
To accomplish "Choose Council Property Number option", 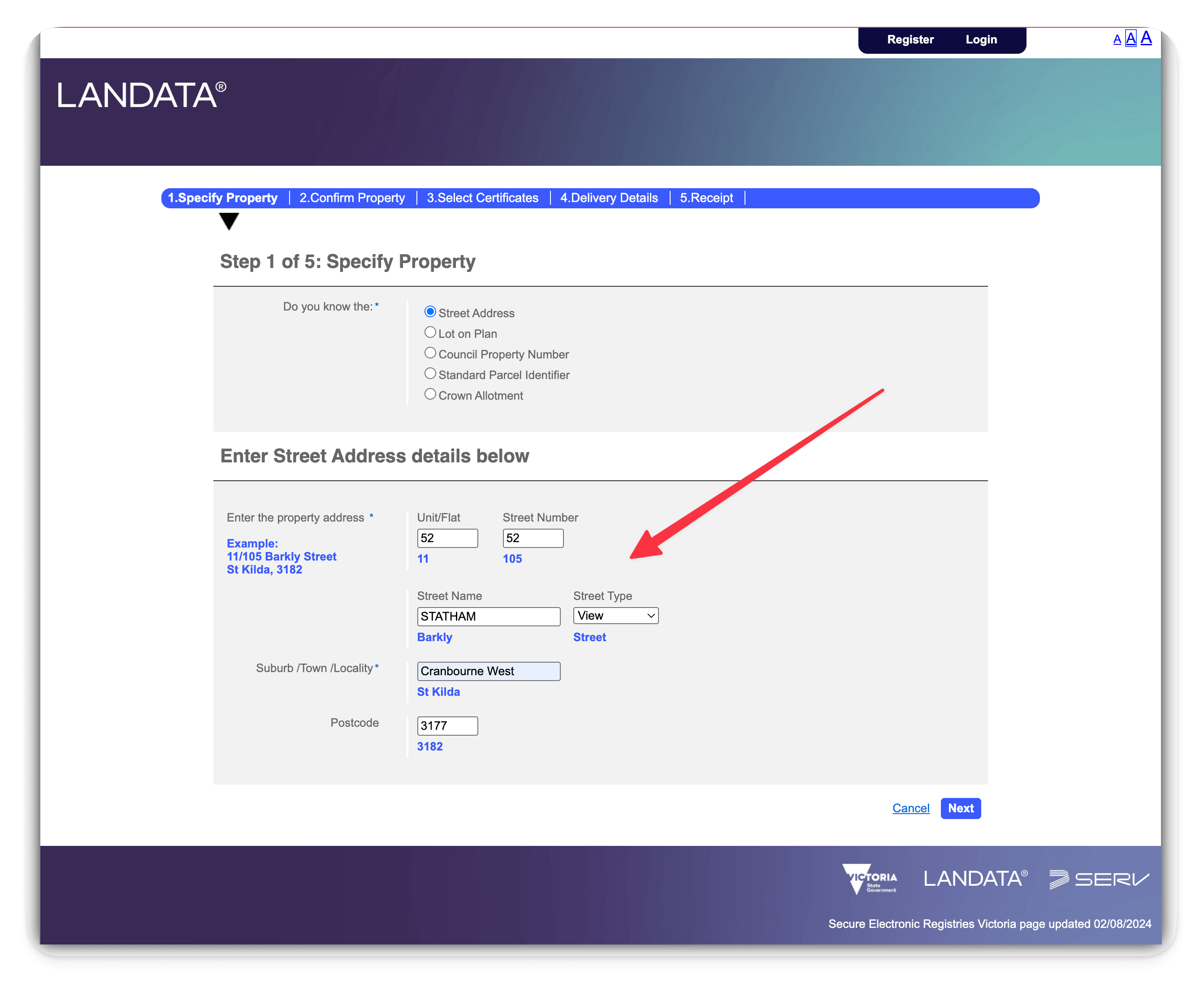I will 430,354.
